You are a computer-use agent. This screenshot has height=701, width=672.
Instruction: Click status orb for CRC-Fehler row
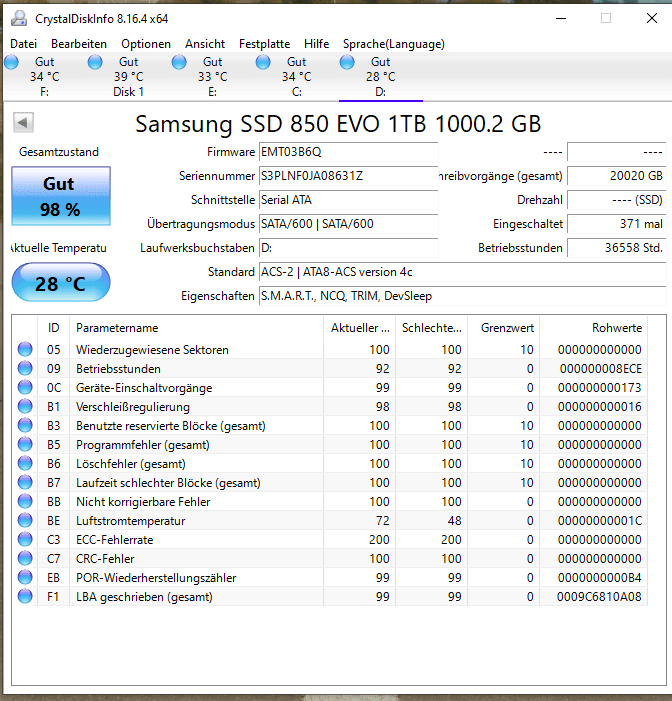click(25, 558)
